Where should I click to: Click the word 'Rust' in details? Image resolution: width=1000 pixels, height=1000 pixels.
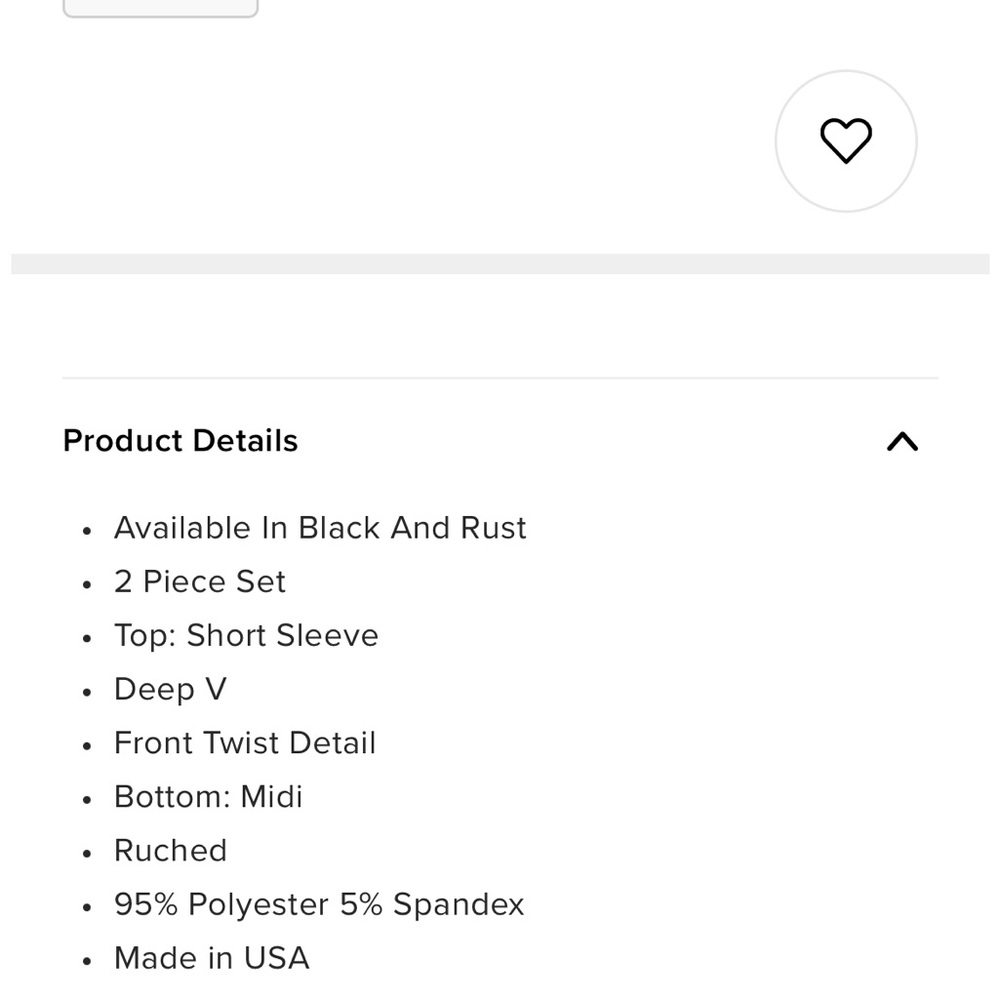[493, 528]
